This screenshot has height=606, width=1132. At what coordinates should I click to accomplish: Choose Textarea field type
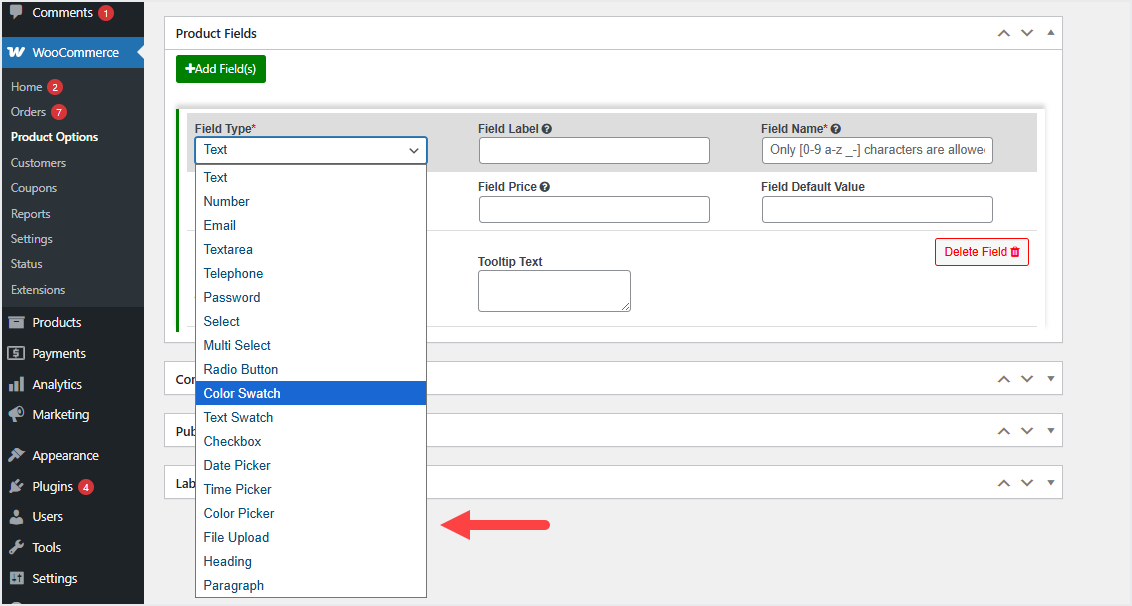pyautogui.click(x=310, y=249)
